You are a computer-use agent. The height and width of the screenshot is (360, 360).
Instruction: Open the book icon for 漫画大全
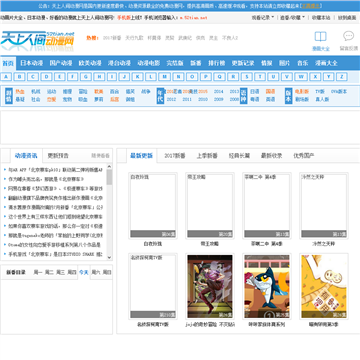click(320, 36)
